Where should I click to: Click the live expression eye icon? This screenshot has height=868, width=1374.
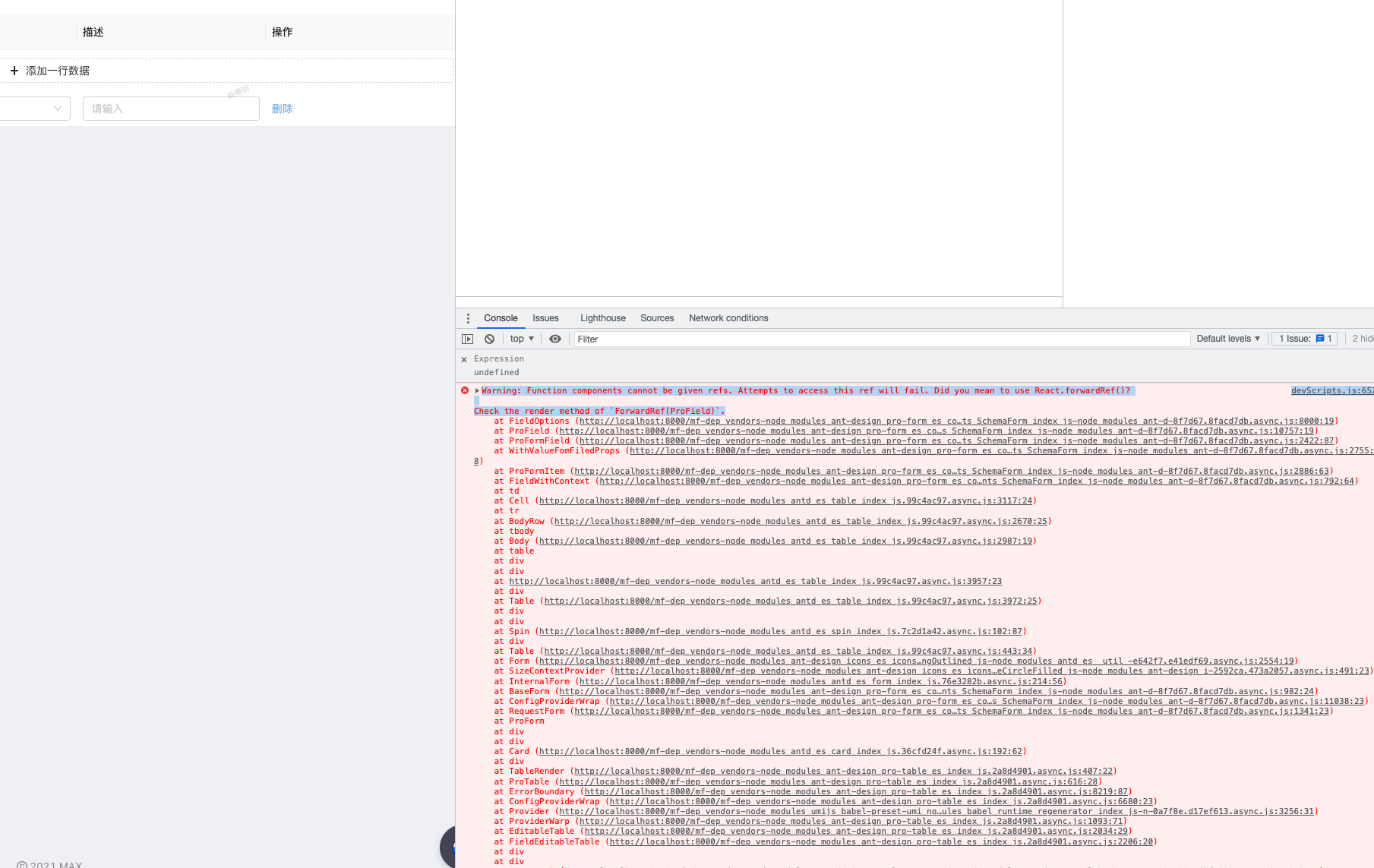555,339
